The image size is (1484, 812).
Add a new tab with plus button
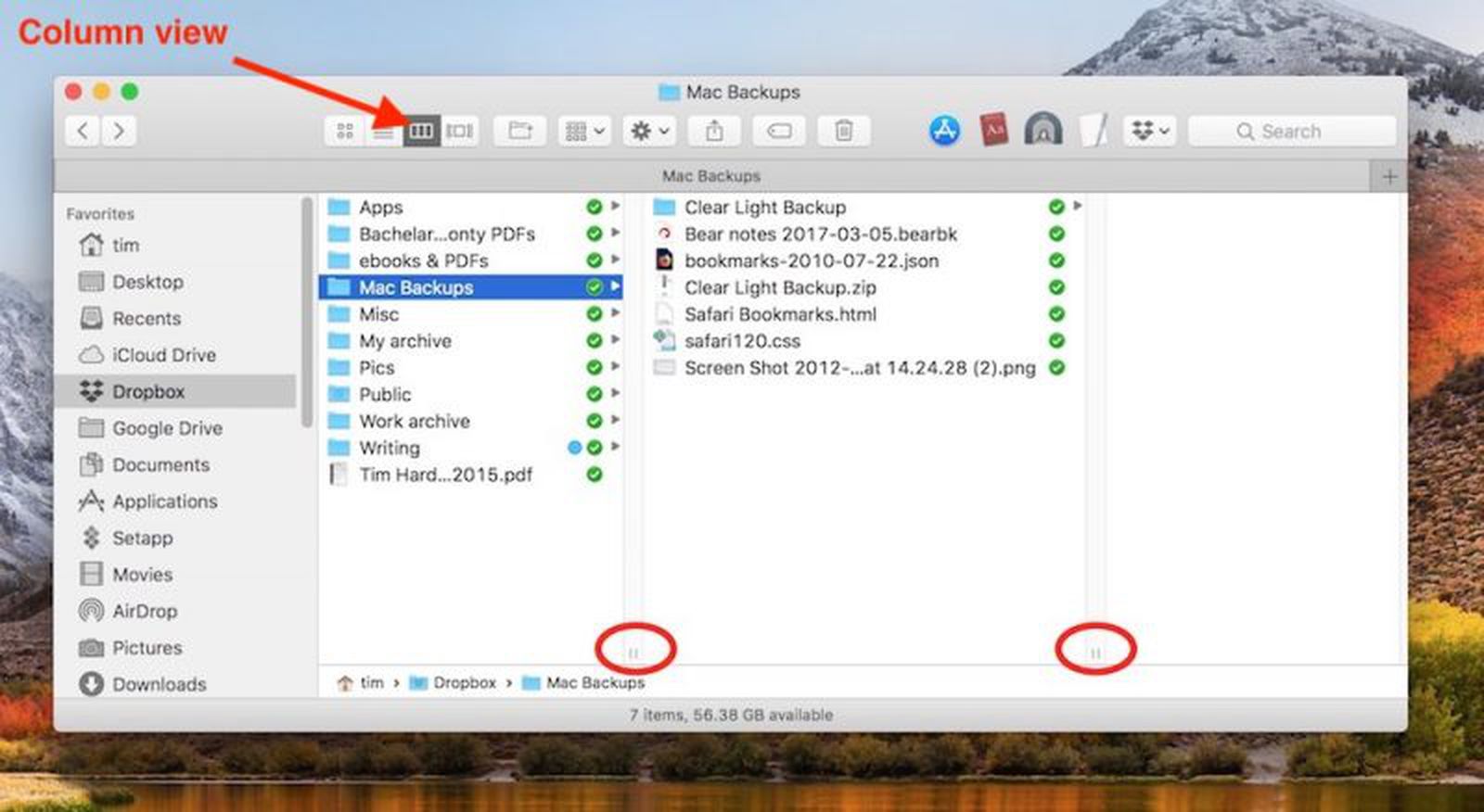[x=1388, y=176]
